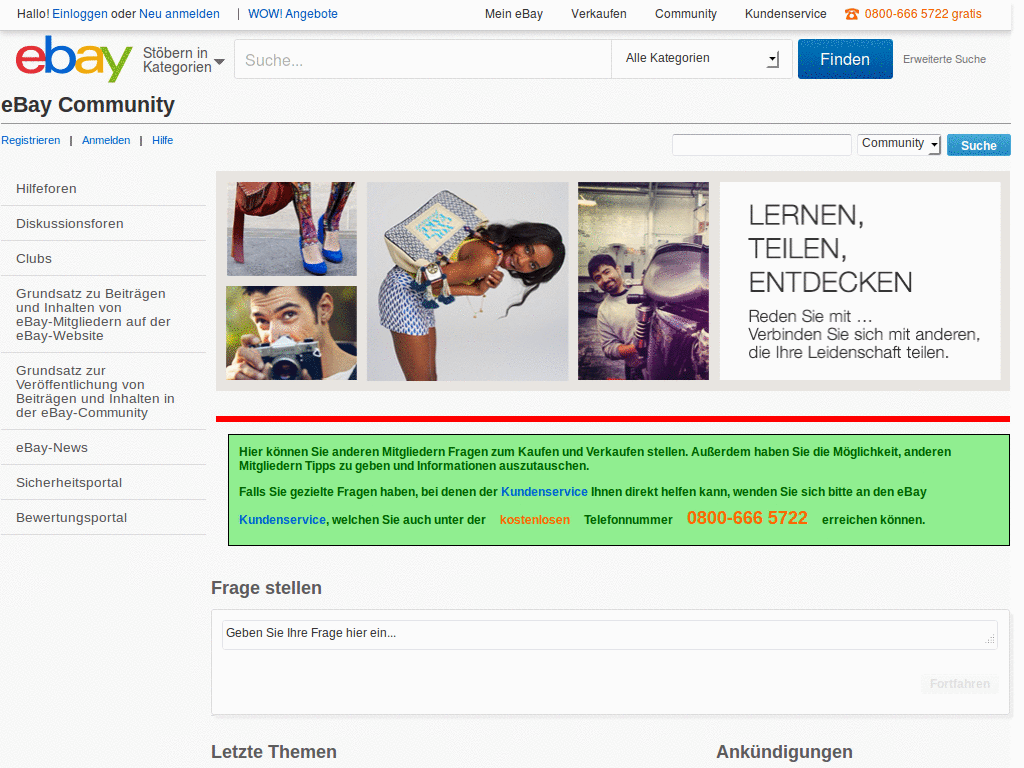Click the eBay Community page title
Viewport: 1024px width, 768px height.
(x=88, y=105)
